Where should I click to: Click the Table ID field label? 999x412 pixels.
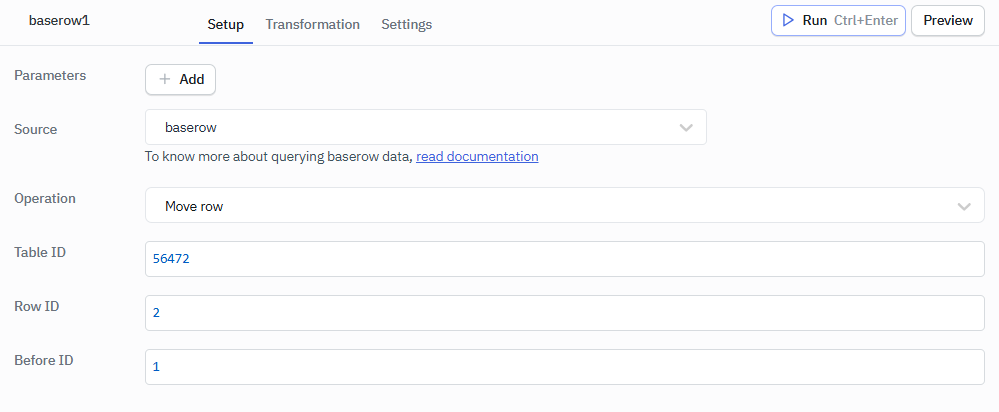[x=40, y=252]
